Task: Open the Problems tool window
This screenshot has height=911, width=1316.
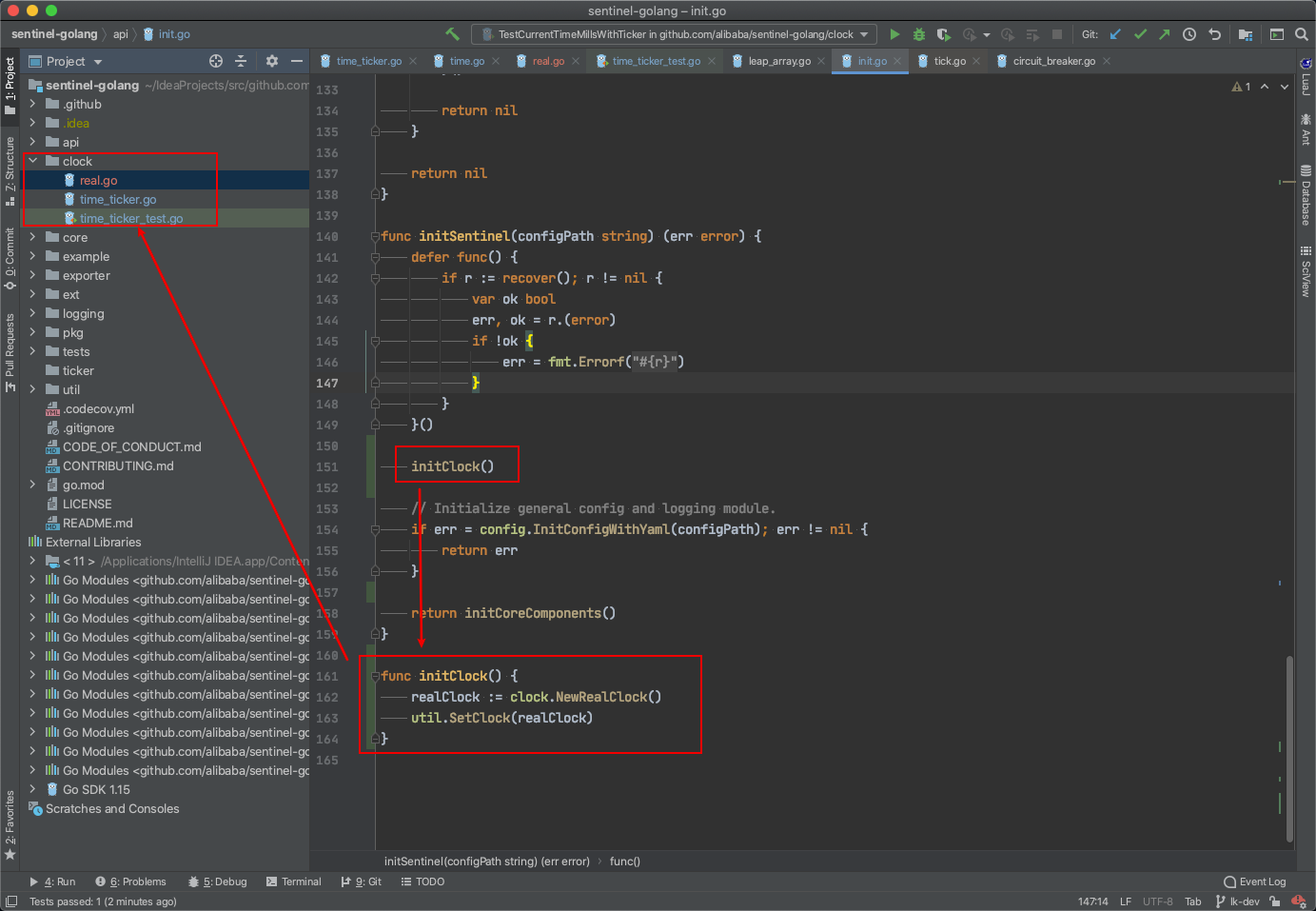Action: point(130,881)
